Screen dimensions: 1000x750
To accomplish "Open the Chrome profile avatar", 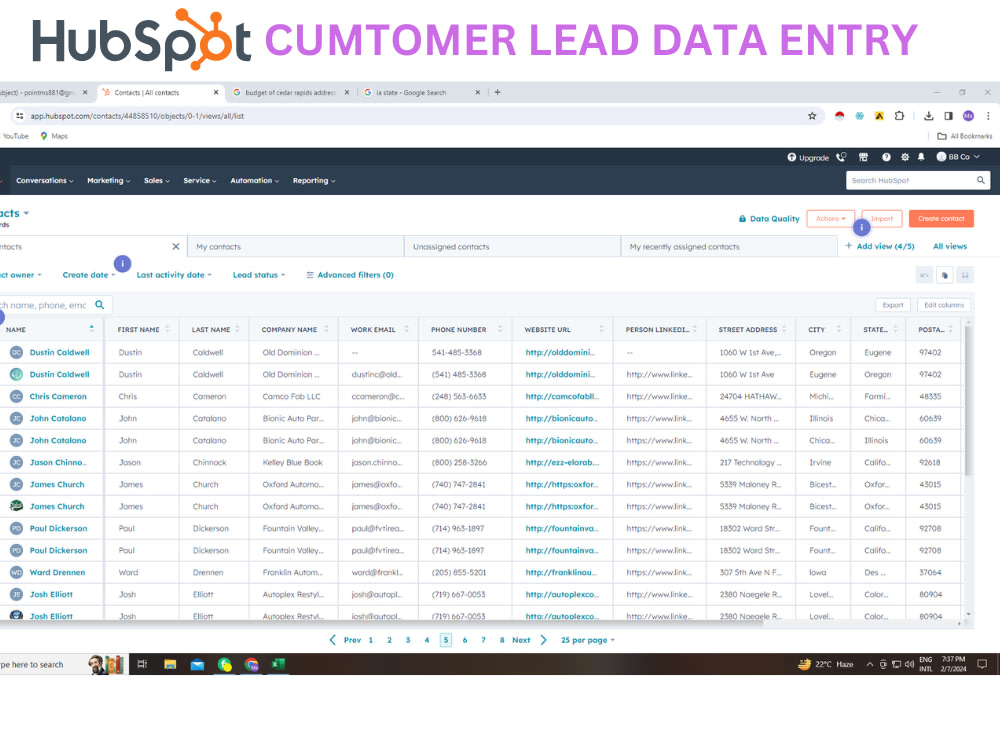I will click(x=968, y=116).
